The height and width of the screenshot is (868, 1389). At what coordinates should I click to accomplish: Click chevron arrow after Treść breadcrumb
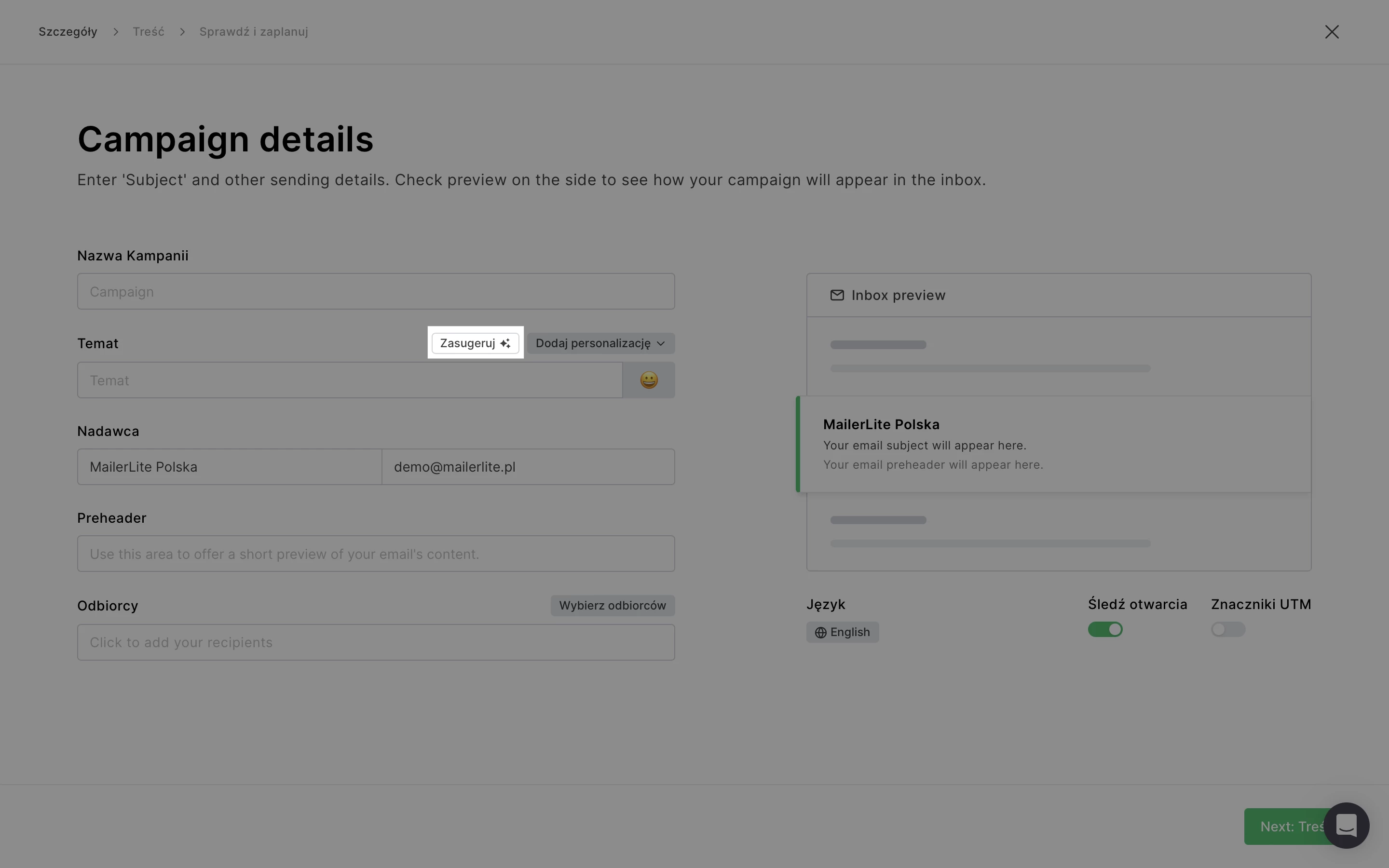(182, 32)
